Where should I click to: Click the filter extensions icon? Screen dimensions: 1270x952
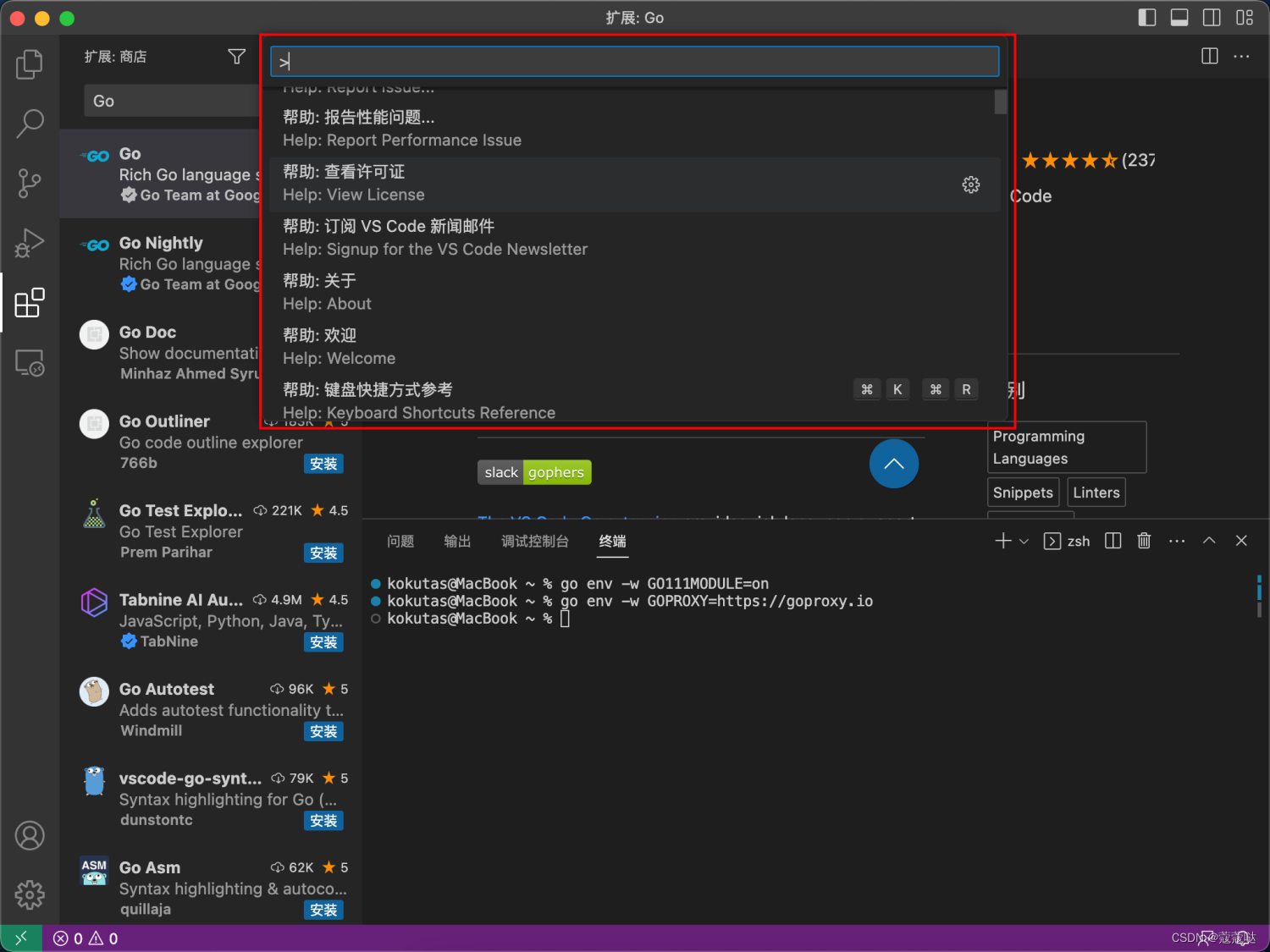coord(237,57)
